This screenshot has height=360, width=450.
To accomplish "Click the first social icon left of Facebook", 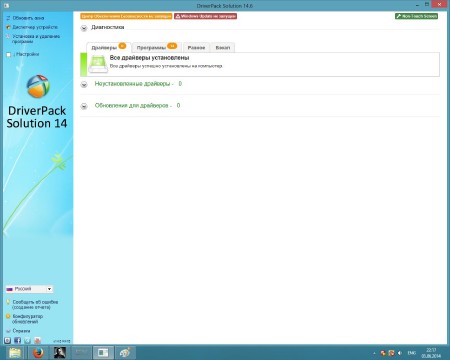I will [x=7, y=340].
